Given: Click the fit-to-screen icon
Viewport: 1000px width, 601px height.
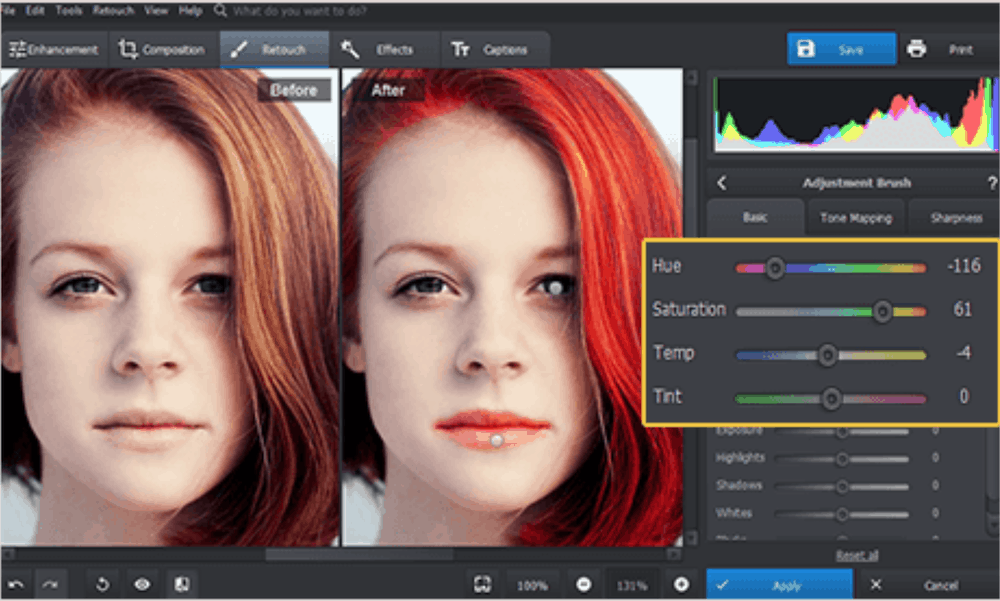Looking at the screenshot, I should [x=482, y=584].
